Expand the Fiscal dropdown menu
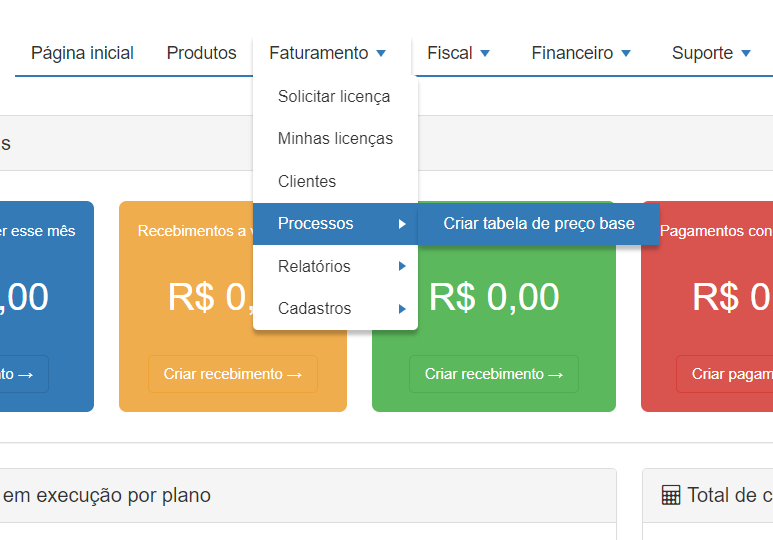 458,53
